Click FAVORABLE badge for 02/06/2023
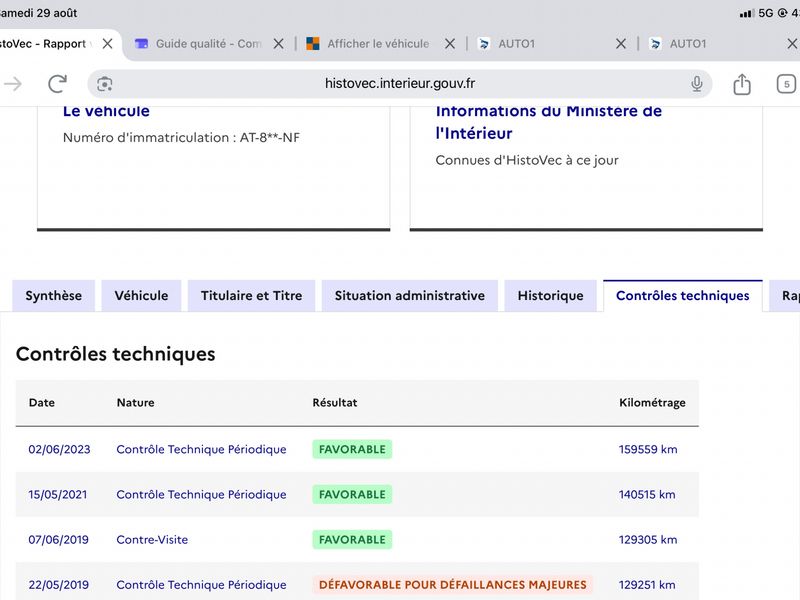 (352, 449)
